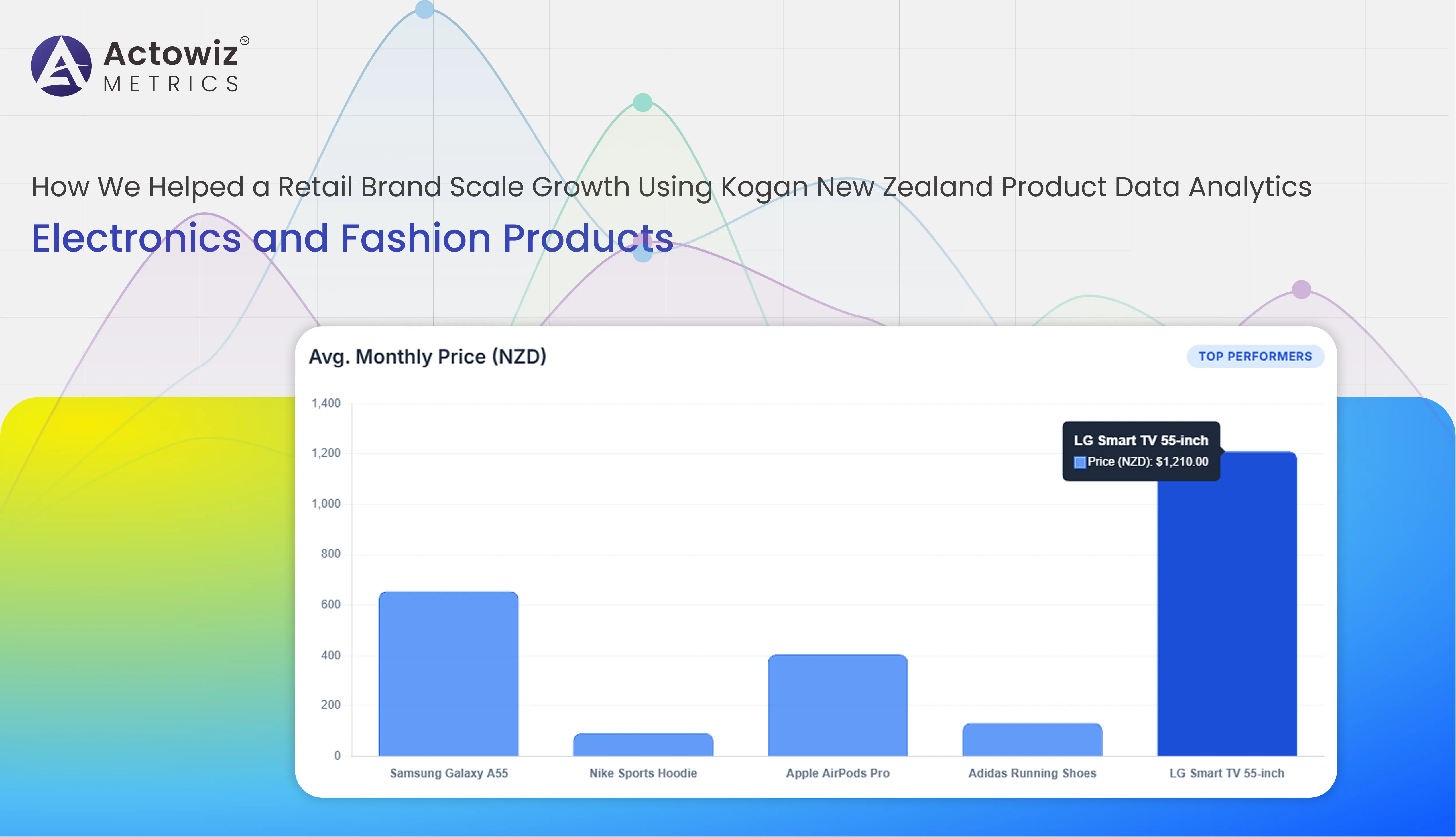Select the Adidas Running Shoes bar
Image resolution: width=1456 pixels, height=837 pixels.
(1032, 739)
